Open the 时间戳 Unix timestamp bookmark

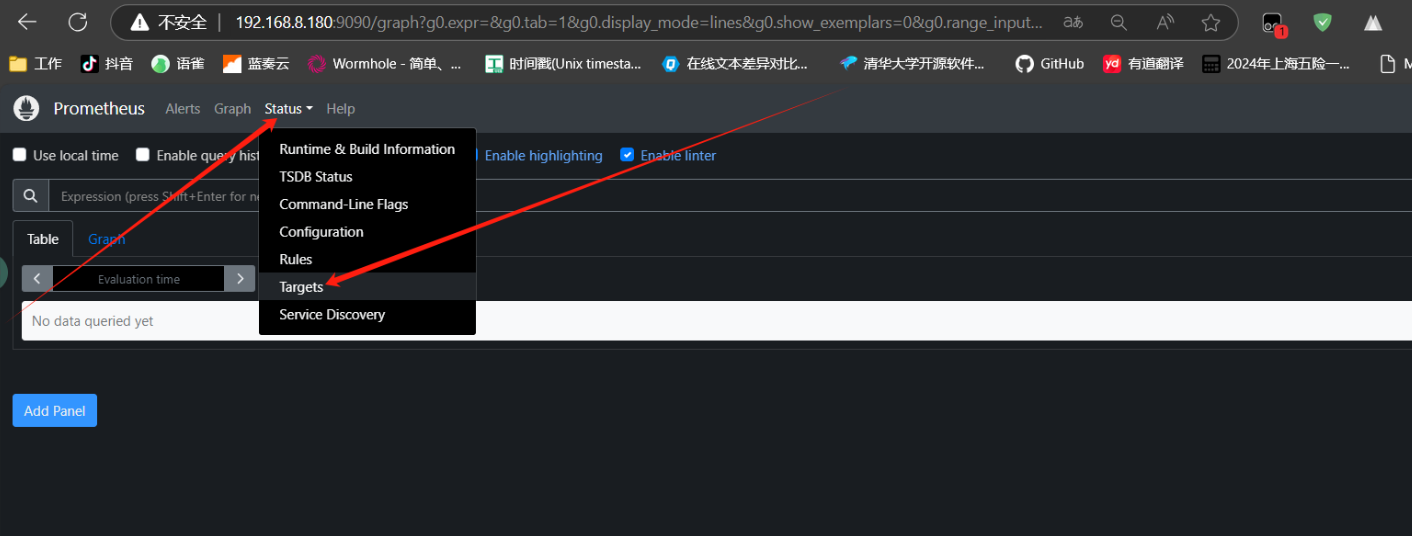(x=563, y=63)
